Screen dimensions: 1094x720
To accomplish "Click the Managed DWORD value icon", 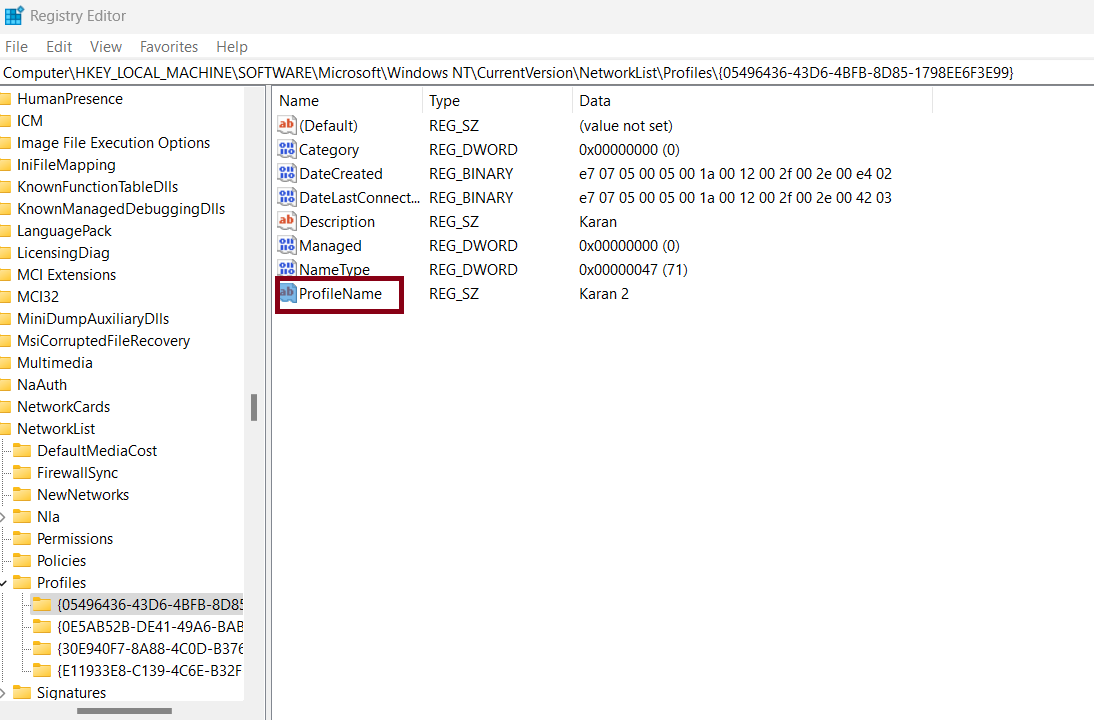I will pyautogui.click(x=288, y=246).
